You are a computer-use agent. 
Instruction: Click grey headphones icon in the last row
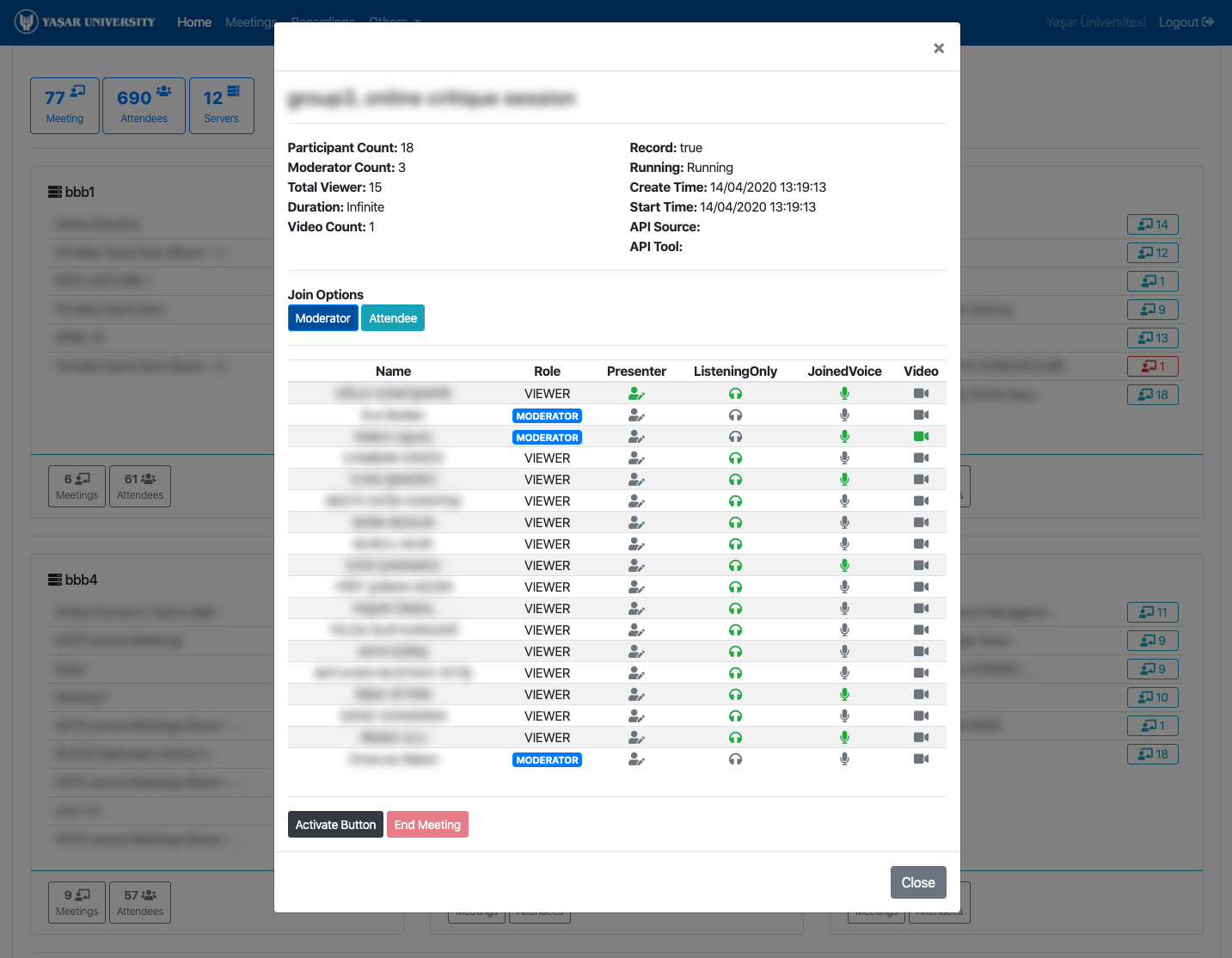coord(735,759)
